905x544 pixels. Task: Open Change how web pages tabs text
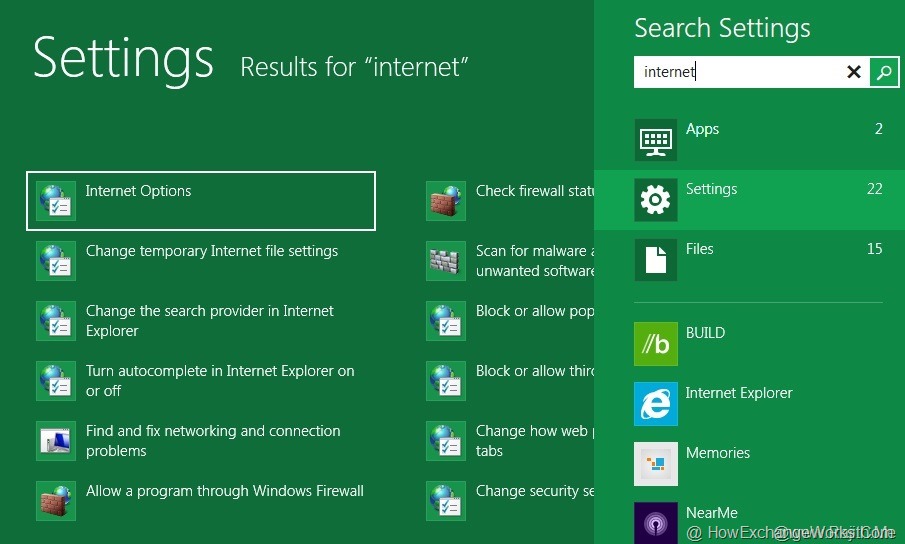click(x=535, y=441)
